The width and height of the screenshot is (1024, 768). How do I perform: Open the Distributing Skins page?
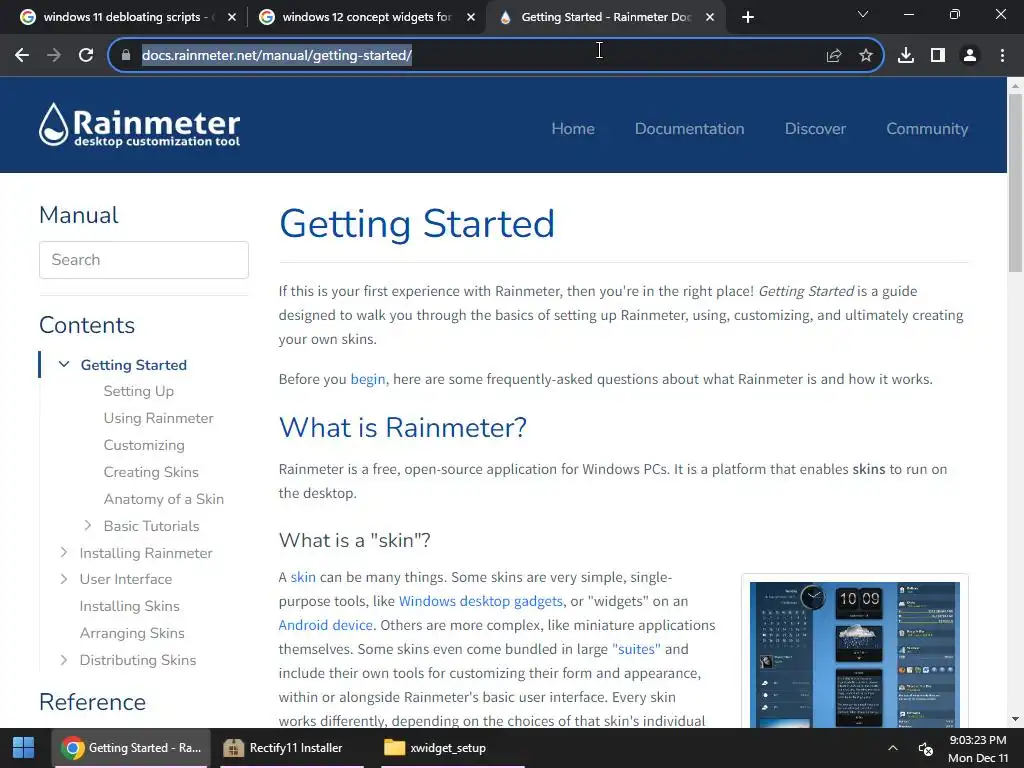(137, 660)
